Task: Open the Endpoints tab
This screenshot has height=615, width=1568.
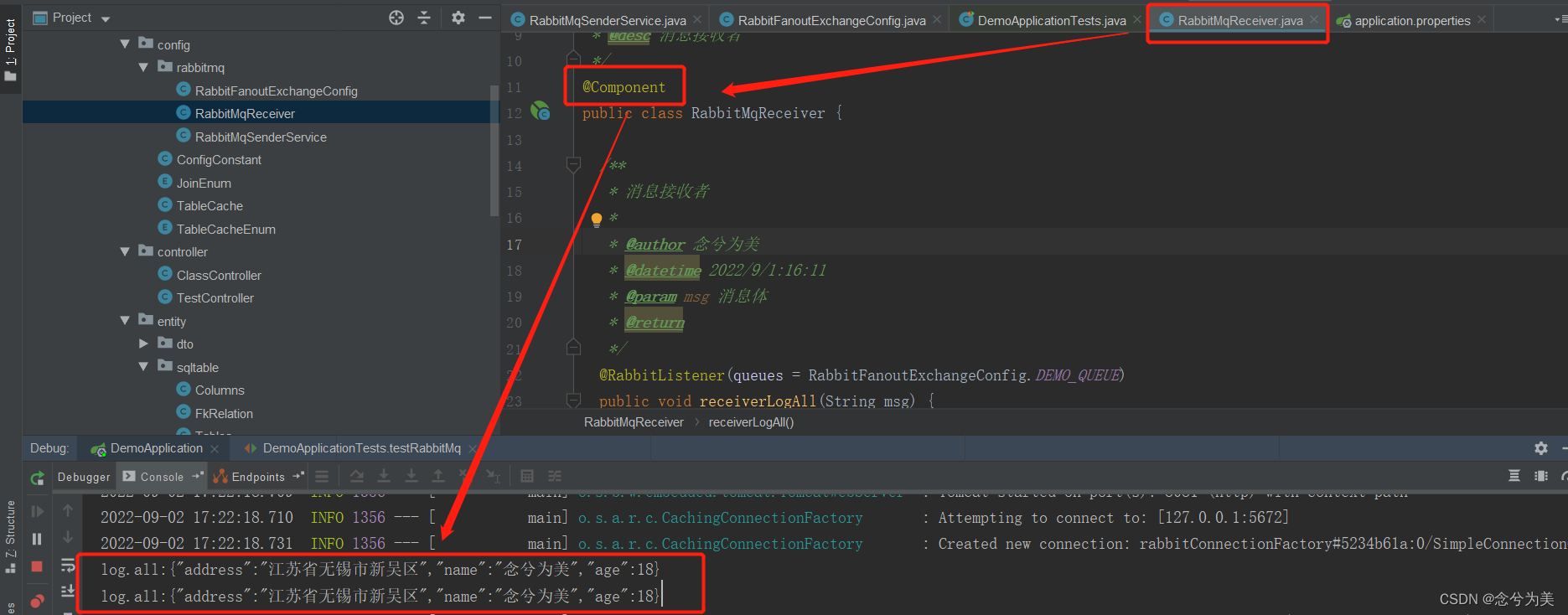Action: click(259, 477)
